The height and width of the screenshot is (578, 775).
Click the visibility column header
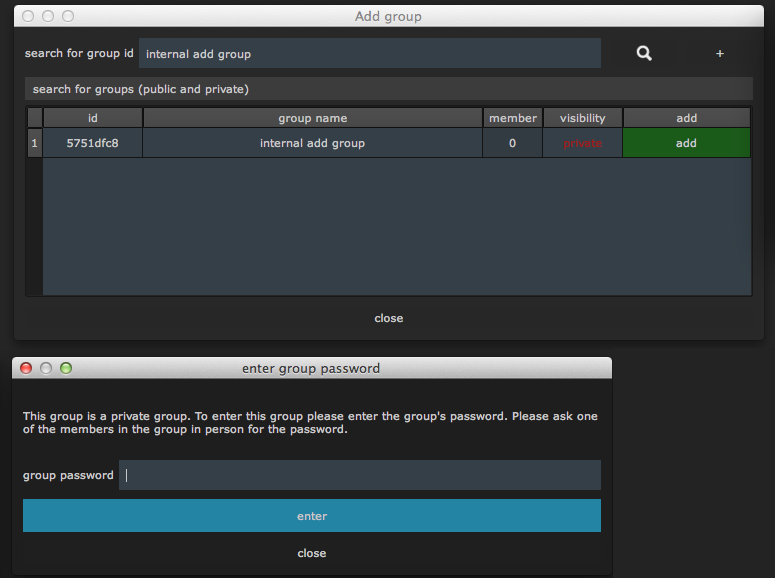coord(582,118)
